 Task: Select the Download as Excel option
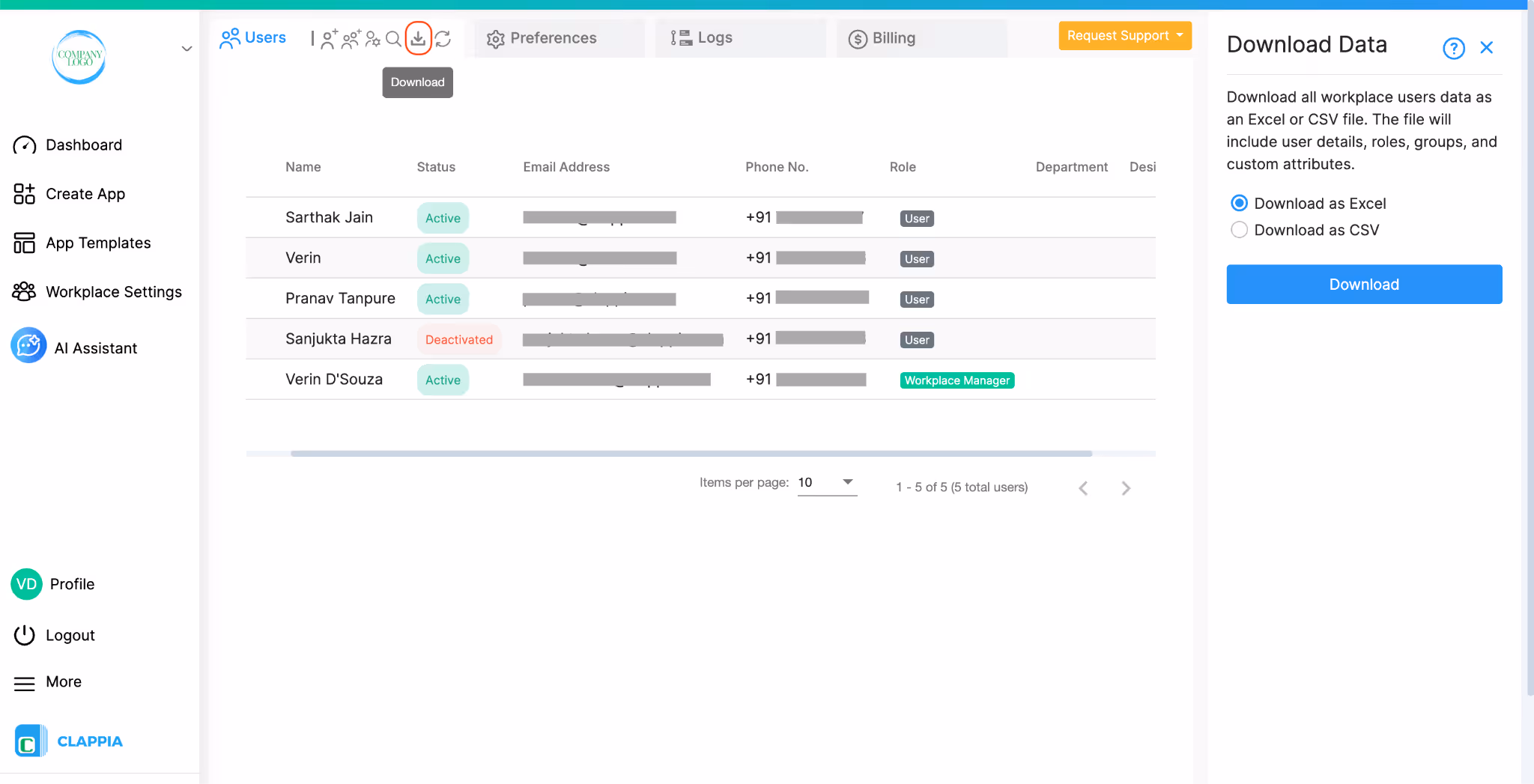tap(1240, 203)
